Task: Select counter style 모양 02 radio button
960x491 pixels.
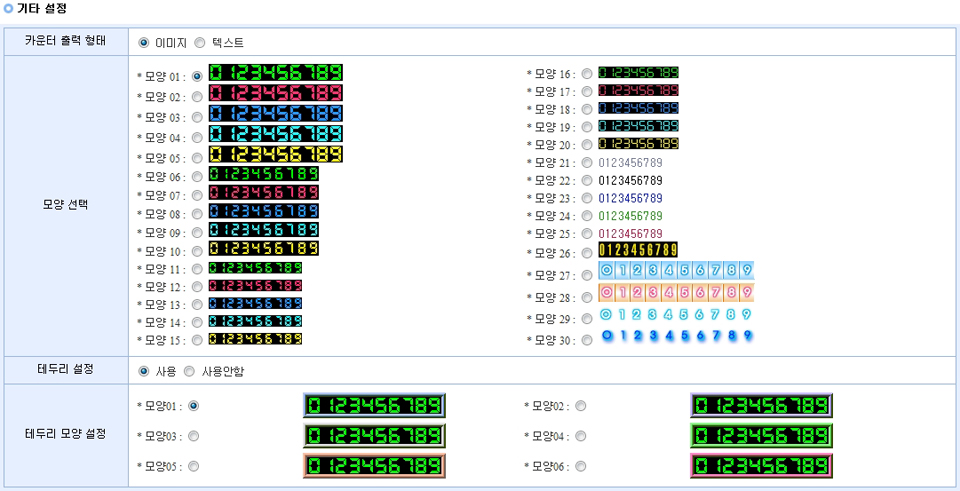Action: 197,97
